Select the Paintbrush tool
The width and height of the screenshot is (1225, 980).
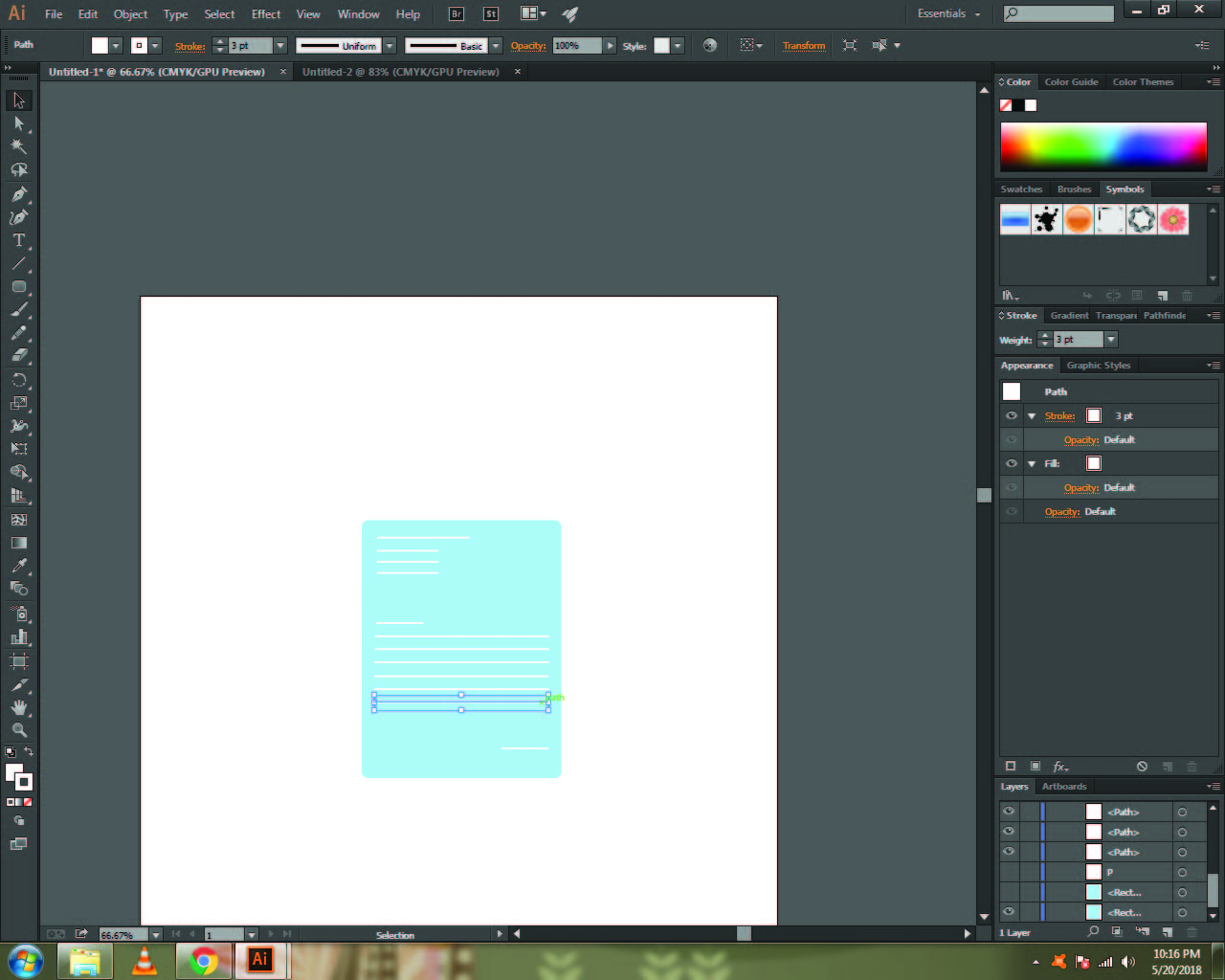click(x=18, y=310)
